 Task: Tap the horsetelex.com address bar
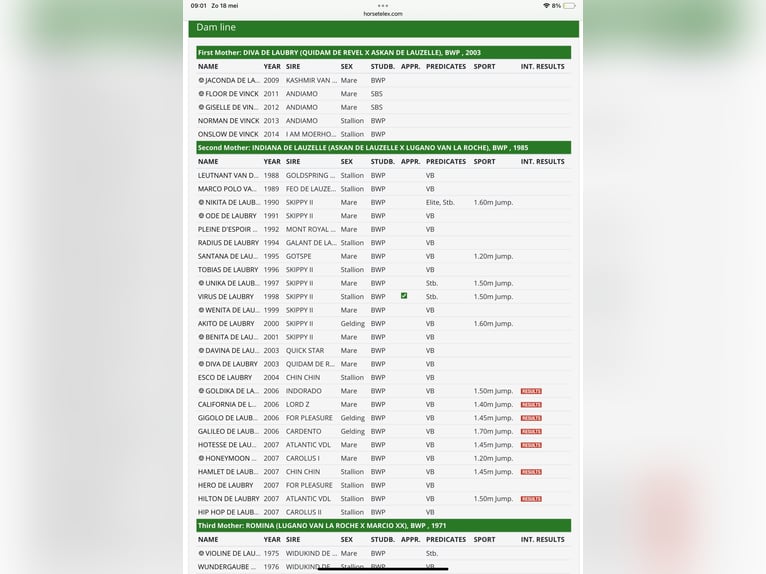click(383, 14)
